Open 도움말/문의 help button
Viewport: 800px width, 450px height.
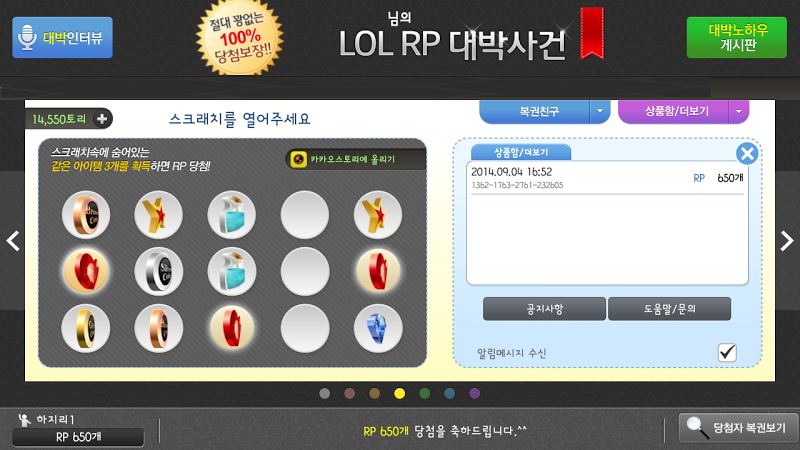(669, 309)
